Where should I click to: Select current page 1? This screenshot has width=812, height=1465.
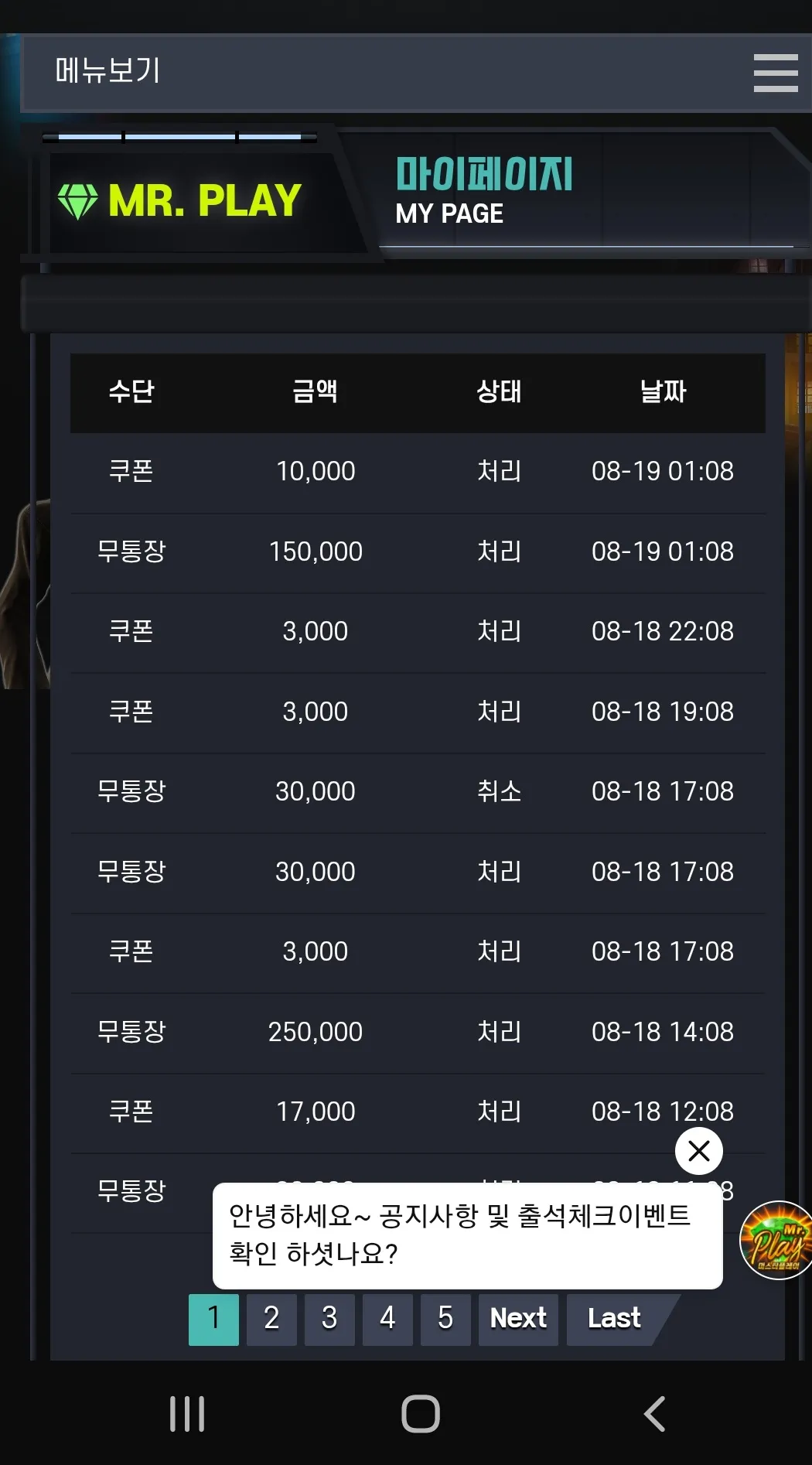pyautogui.click(x=213, y=1320)
